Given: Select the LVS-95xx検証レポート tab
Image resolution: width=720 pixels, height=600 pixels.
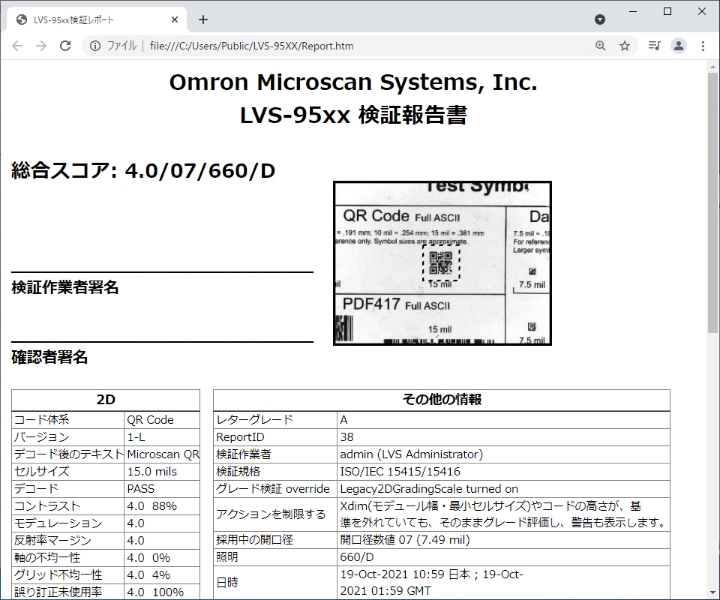Looking at the screenshot, I should click(96, 20).
